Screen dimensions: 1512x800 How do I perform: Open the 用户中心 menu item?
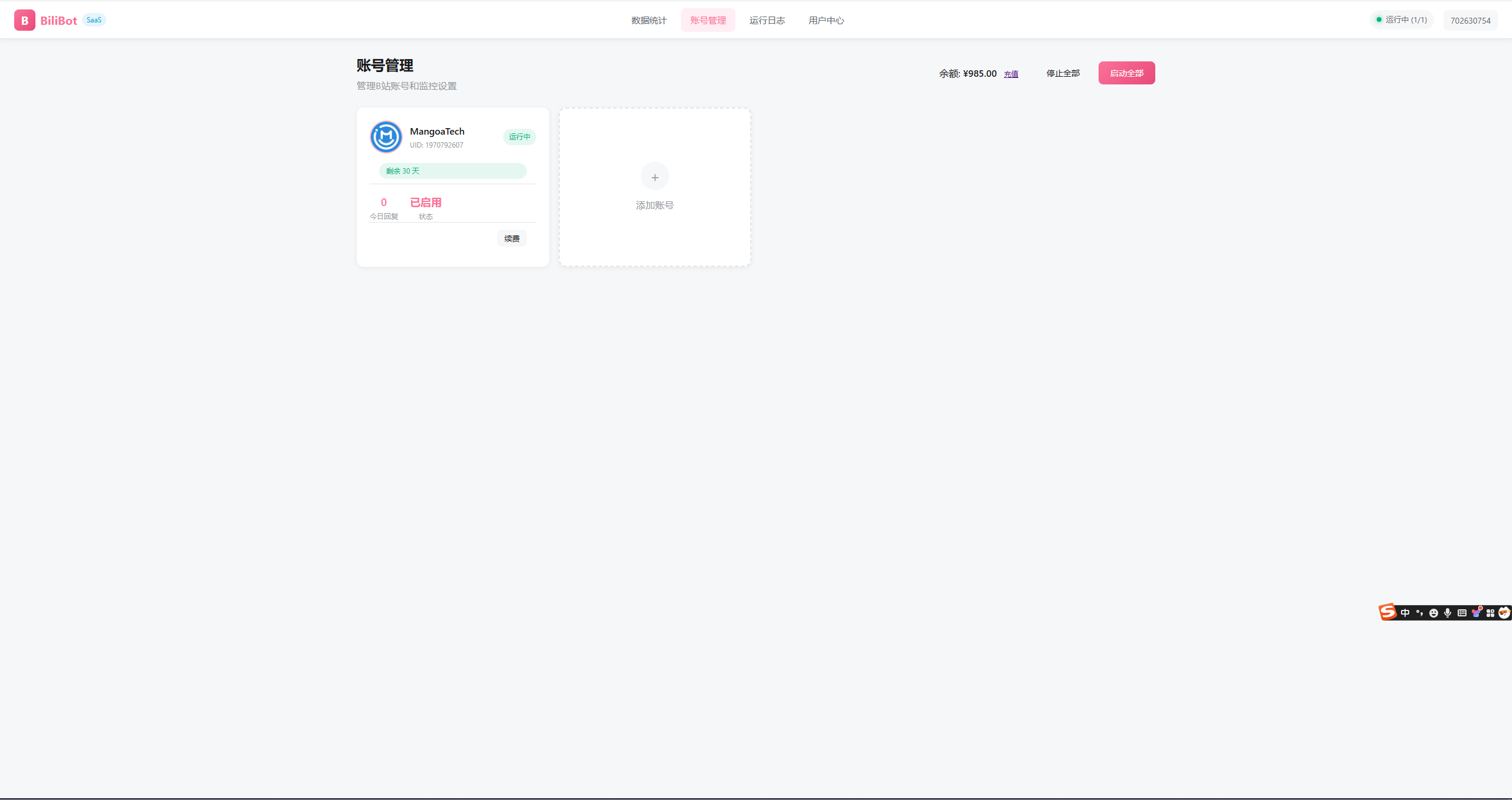point(826,19)
